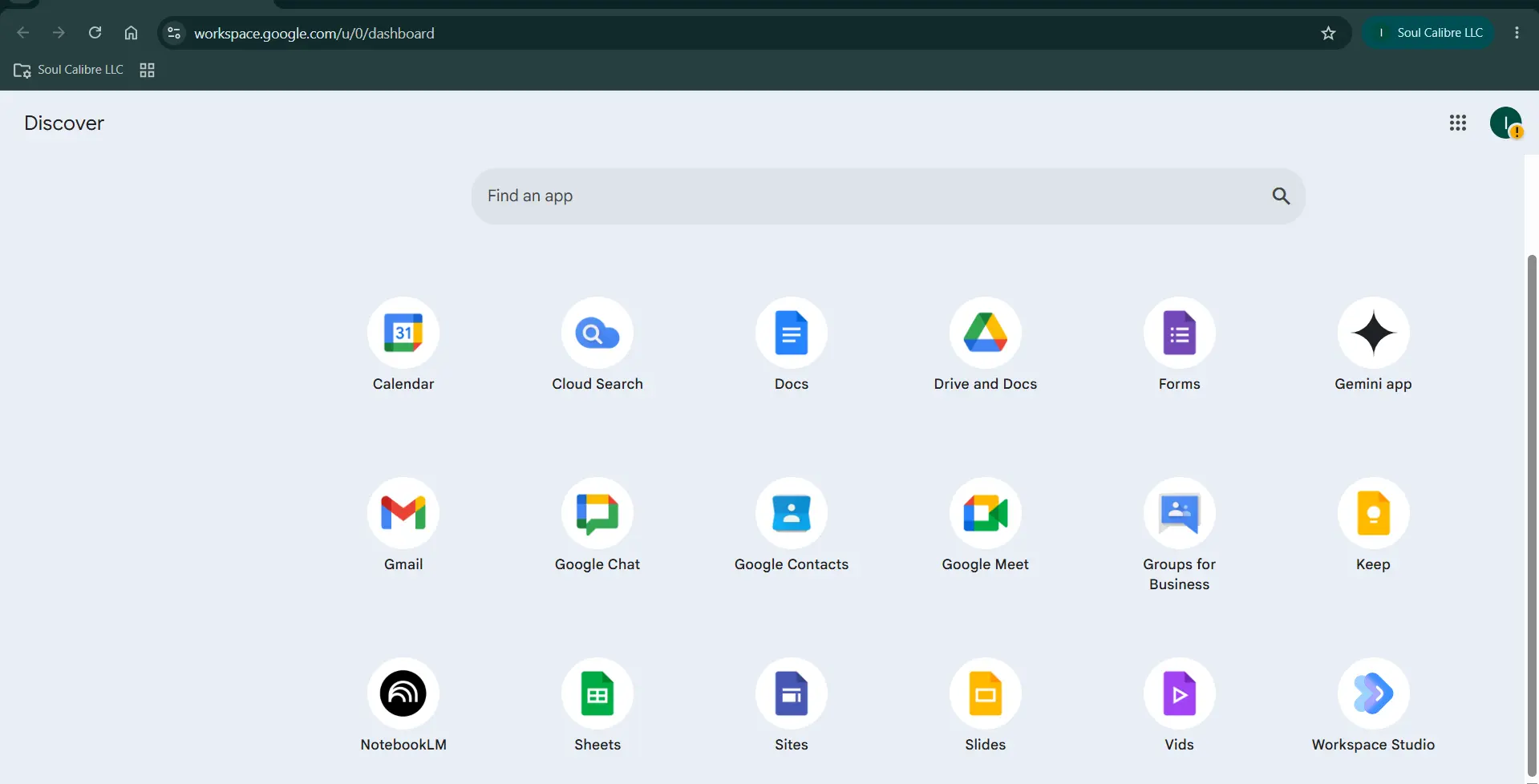Launch the Gemini app
This screenshot has height=784, width=1539.
tap(1374, 333)
